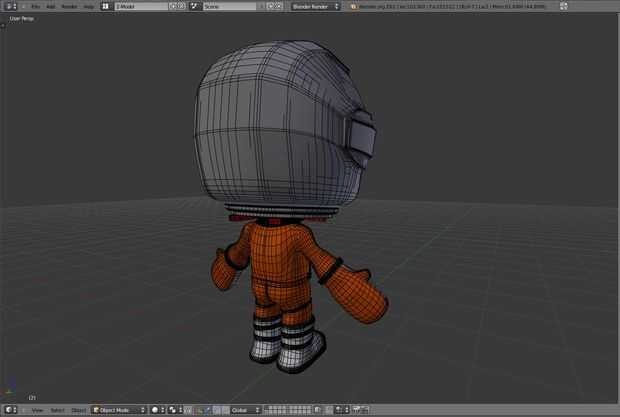Click the scene browse icon
This screenshot has height=417, width=620.
[x=195, y=6]
